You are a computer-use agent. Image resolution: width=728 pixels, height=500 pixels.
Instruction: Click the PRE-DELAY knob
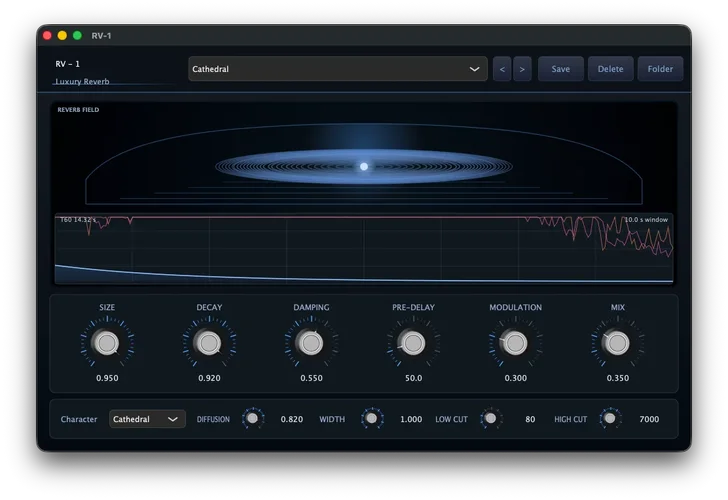coord(413,343)
